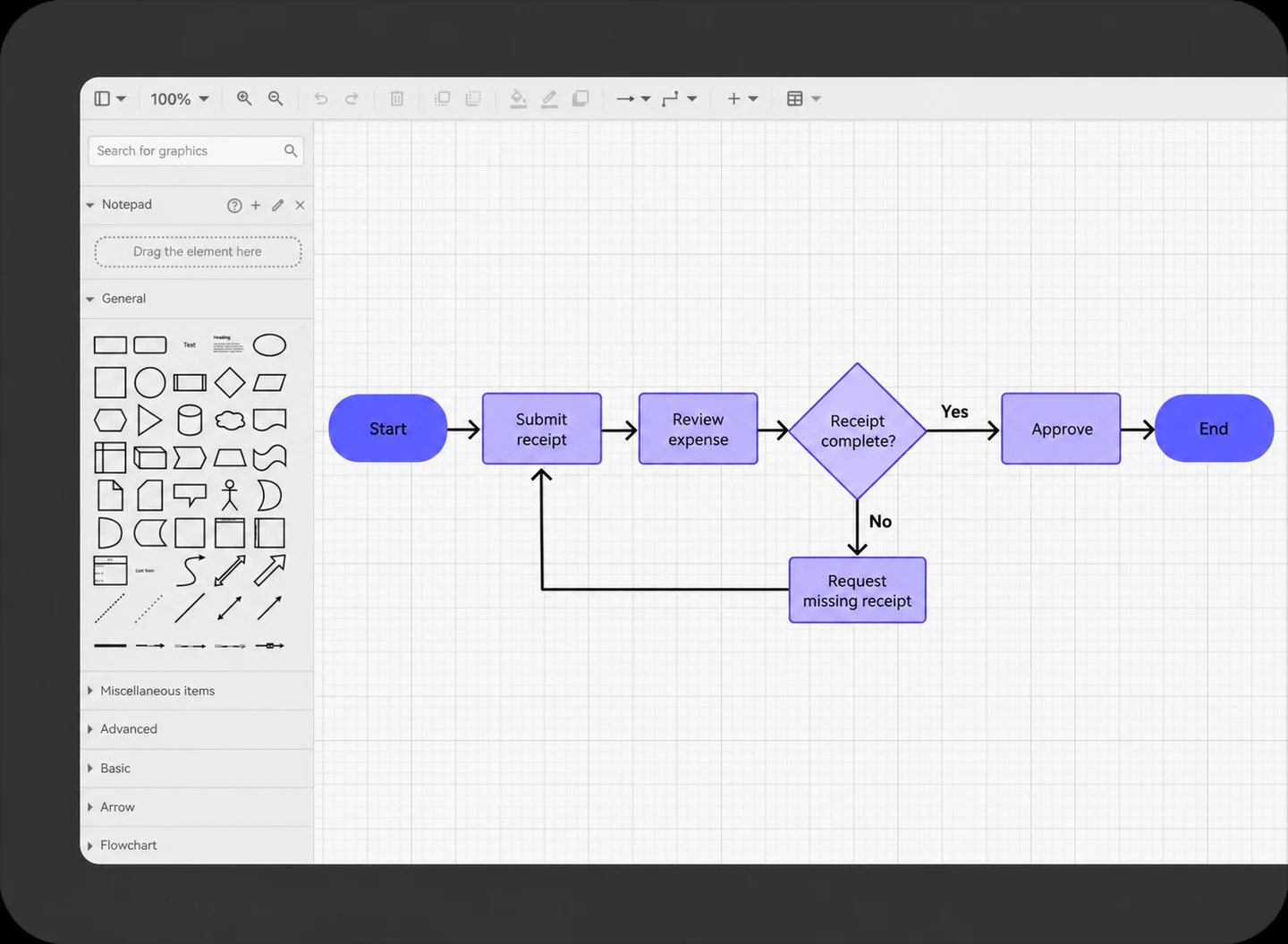This screenshot has height=944, width=1288.
Task: Click the zoom out magnifier icon
Action: [275, 98]
